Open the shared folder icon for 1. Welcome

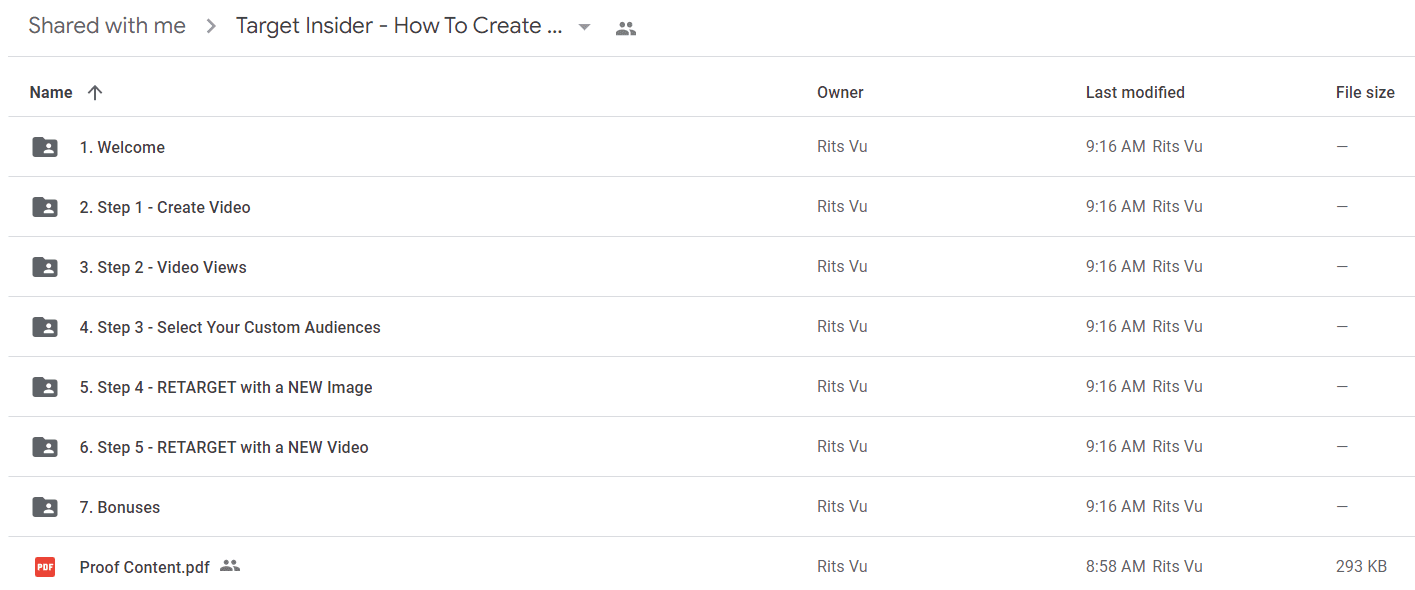pos(45,147)
